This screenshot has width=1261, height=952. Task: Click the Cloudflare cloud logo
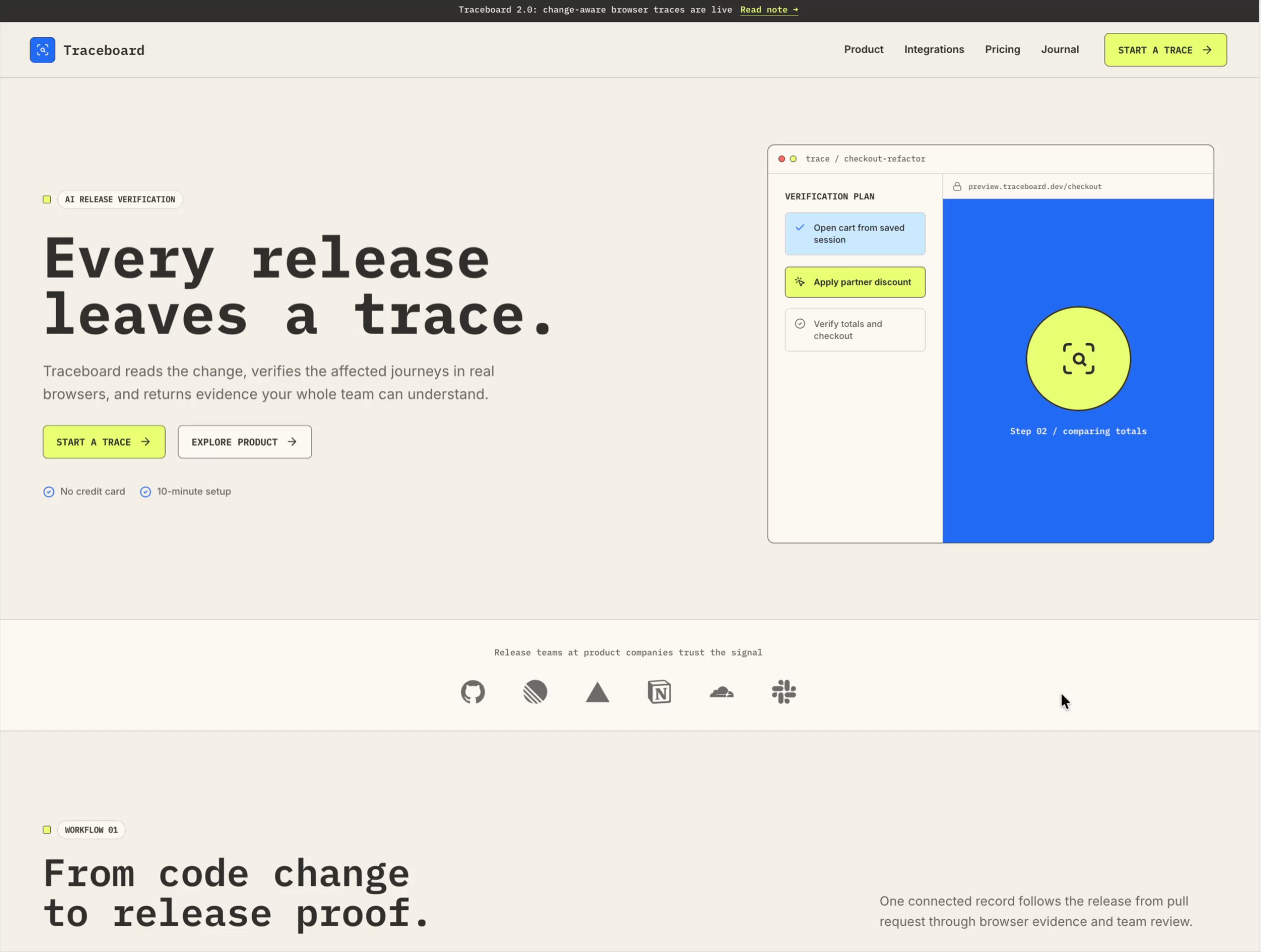(x=722, y=692)
